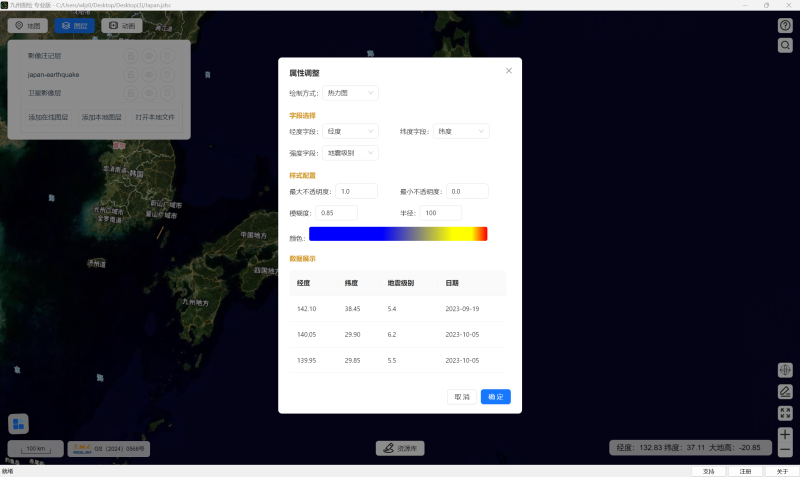Open the 资源库 resource library button

(x=400, y=448)
